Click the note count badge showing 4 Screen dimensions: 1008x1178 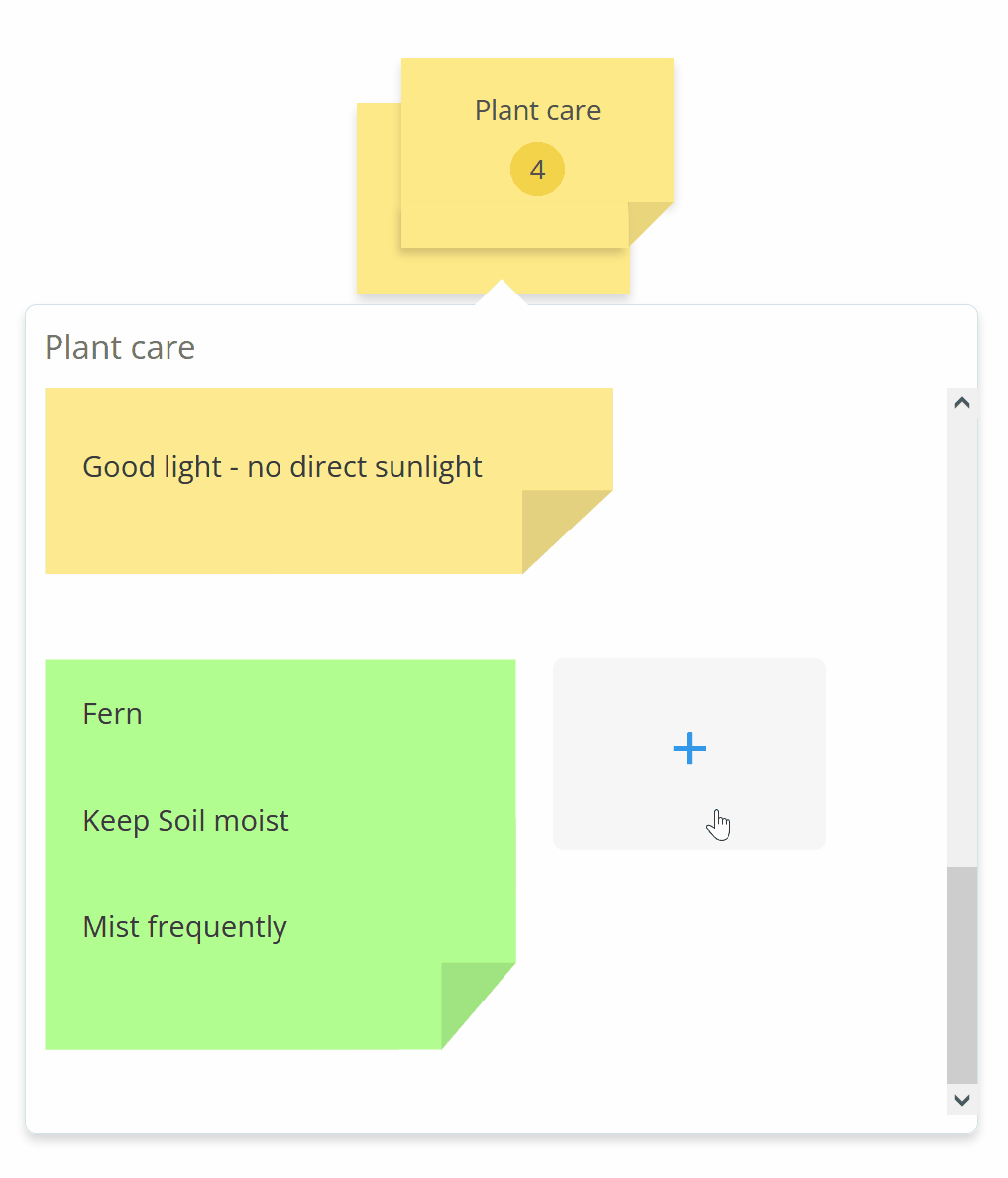tap(537, 169)
